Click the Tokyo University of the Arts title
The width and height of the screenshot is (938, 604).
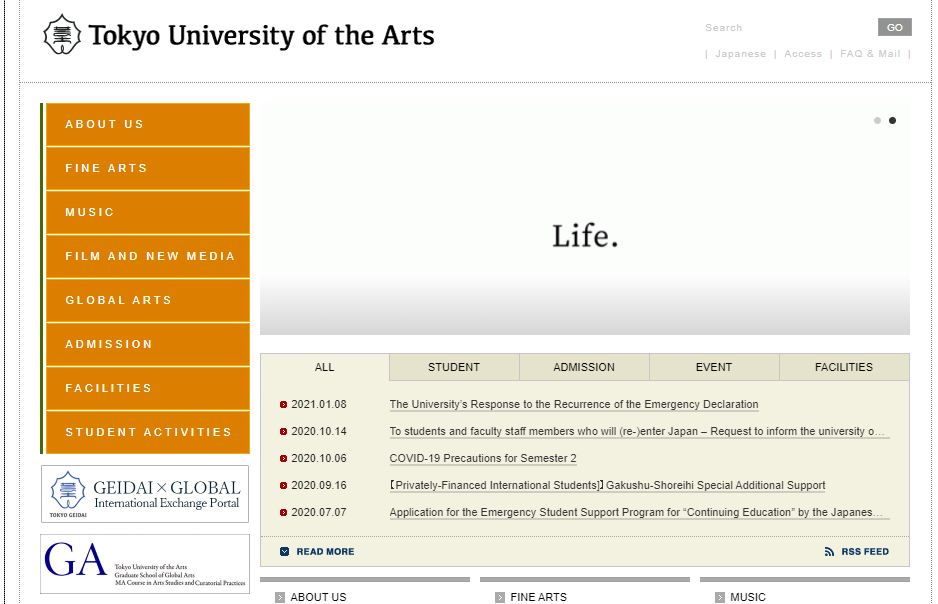coord(261,35)
